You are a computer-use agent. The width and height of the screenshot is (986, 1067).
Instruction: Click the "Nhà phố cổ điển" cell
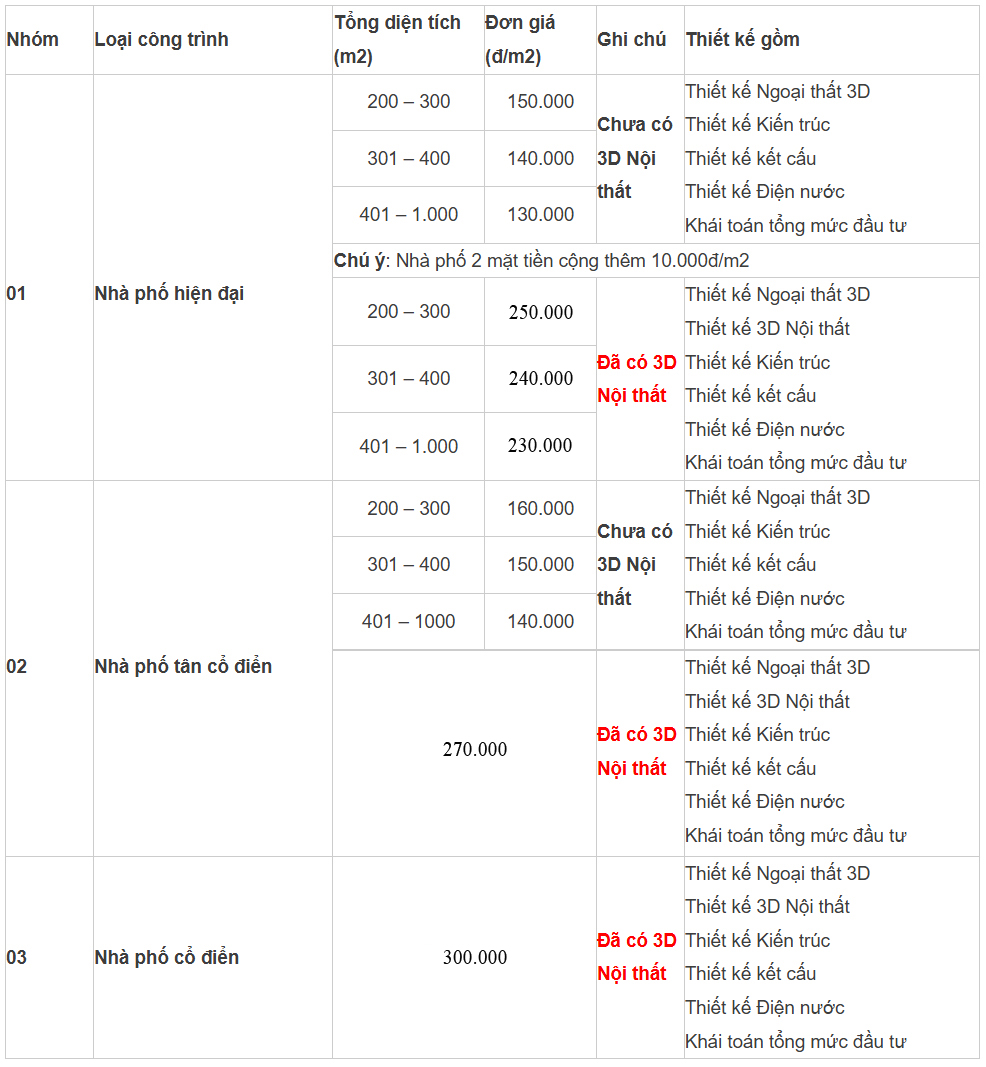coord(167,958)
